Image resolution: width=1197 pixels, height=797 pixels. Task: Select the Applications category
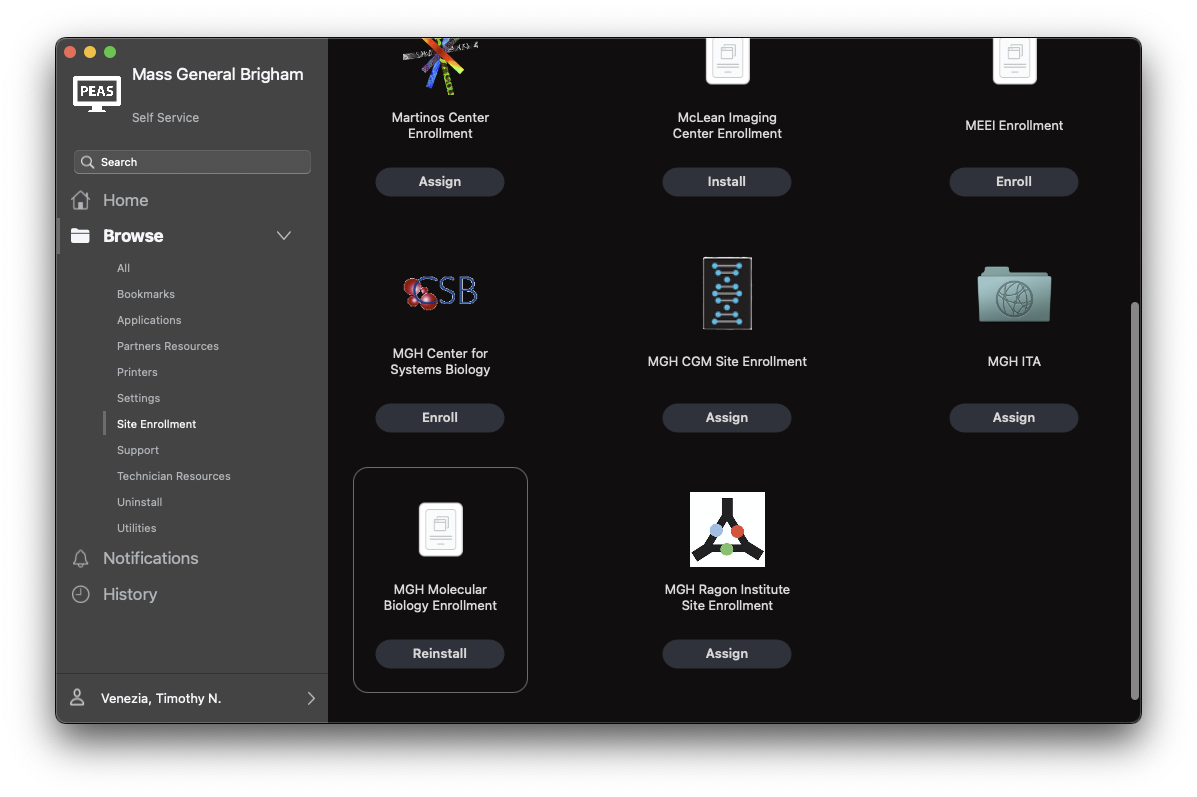(x=149, y=320)
